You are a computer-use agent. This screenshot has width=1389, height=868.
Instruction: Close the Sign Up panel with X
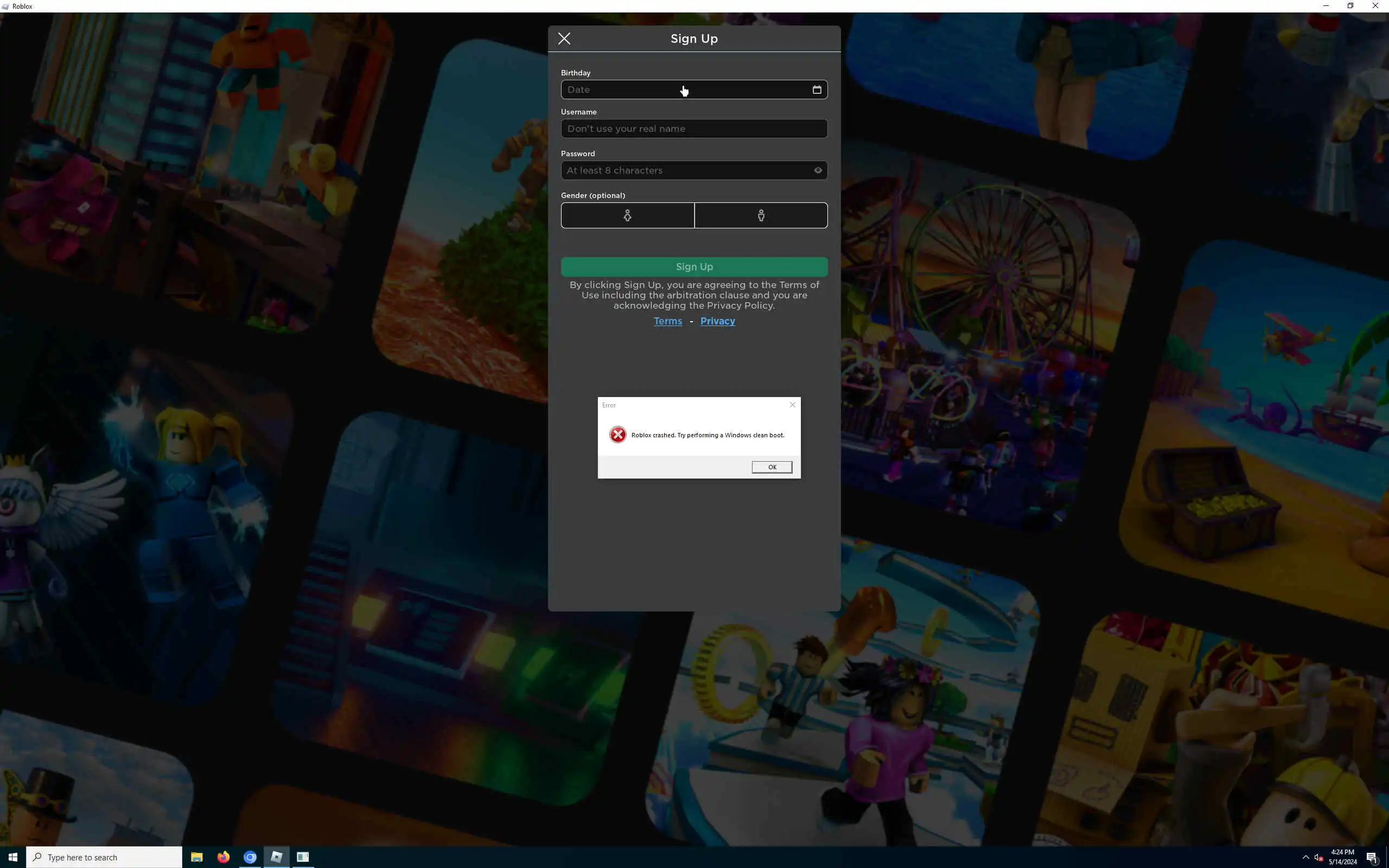564,39
